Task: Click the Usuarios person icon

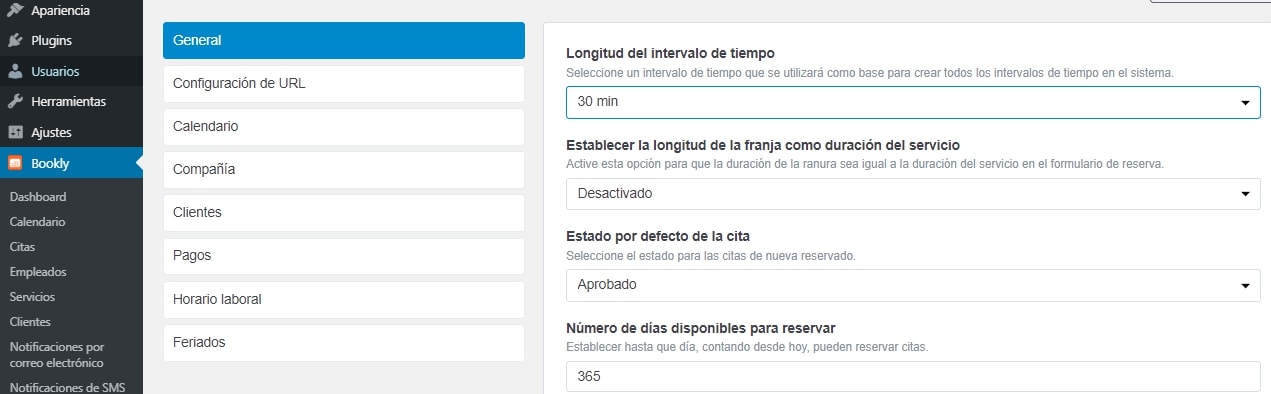Action: pos(15,71)
